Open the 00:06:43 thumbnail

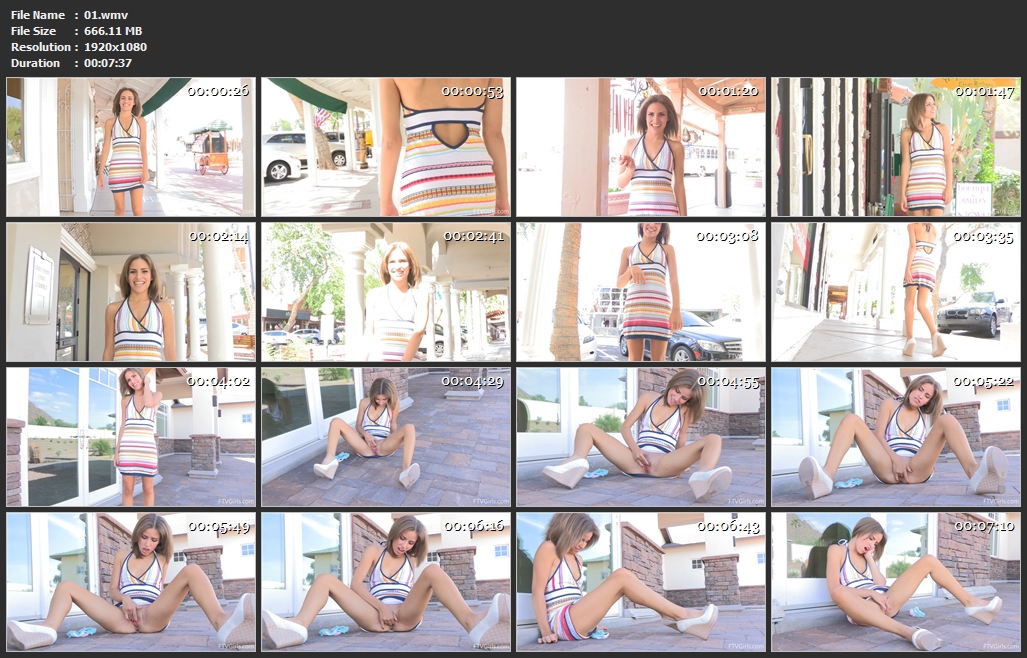641,582
